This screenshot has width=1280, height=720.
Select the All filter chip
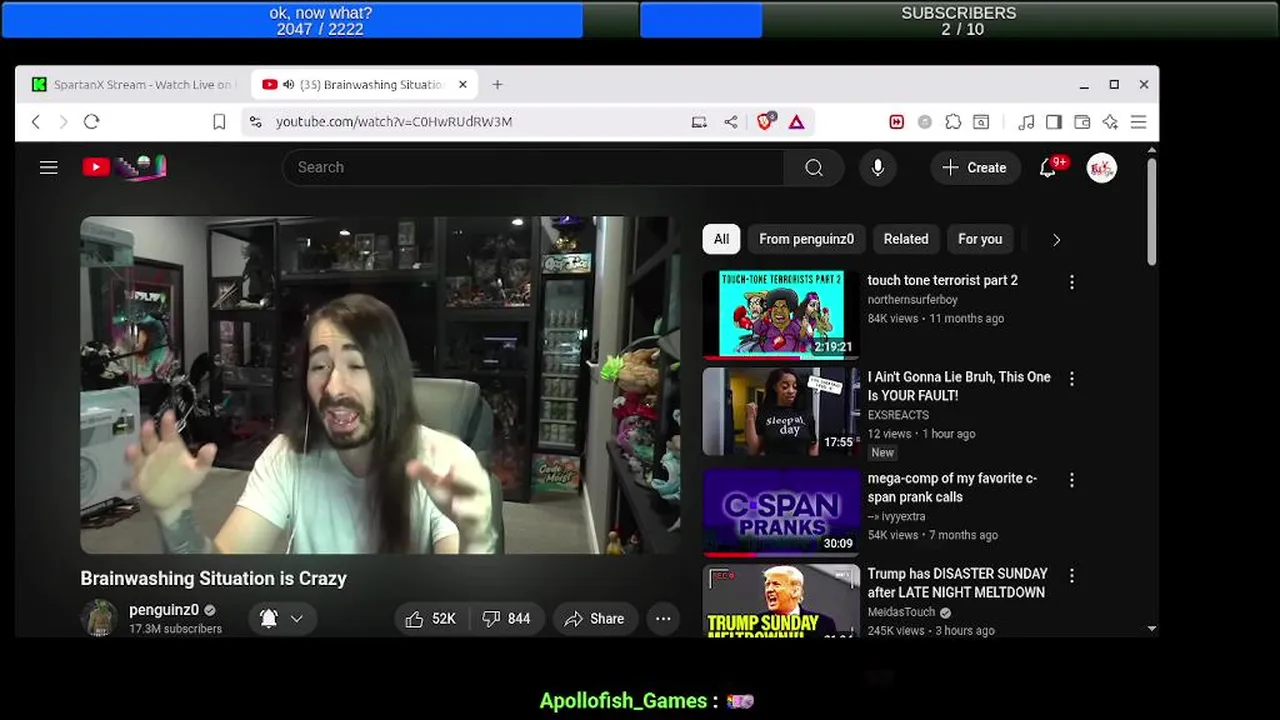[x=721, y=239]
